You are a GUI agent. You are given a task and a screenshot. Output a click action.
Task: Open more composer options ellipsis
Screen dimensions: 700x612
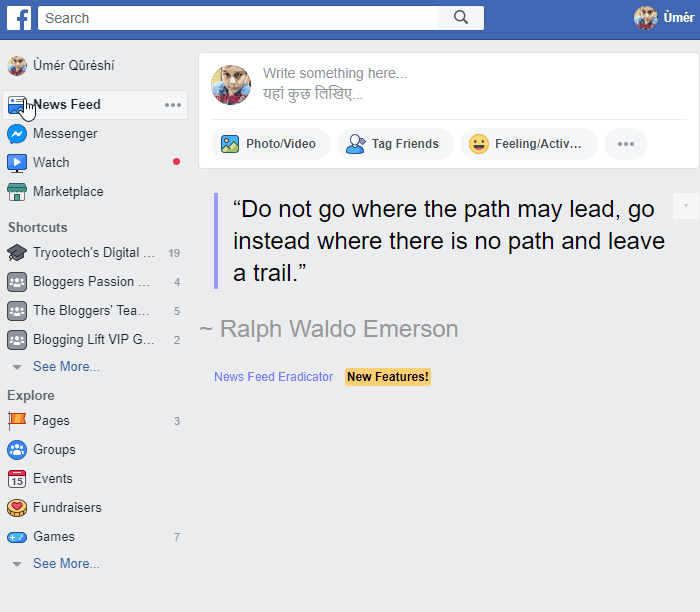coord(626,144)
